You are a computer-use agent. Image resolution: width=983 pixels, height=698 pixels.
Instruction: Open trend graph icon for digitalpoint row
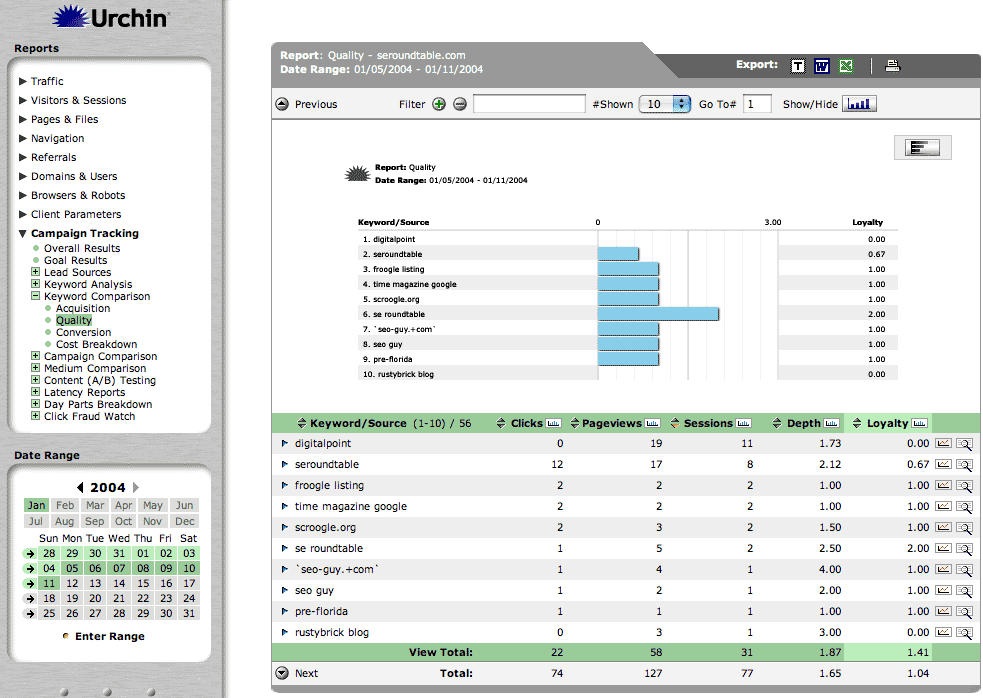pyautogui.click(x=943, y=443)
